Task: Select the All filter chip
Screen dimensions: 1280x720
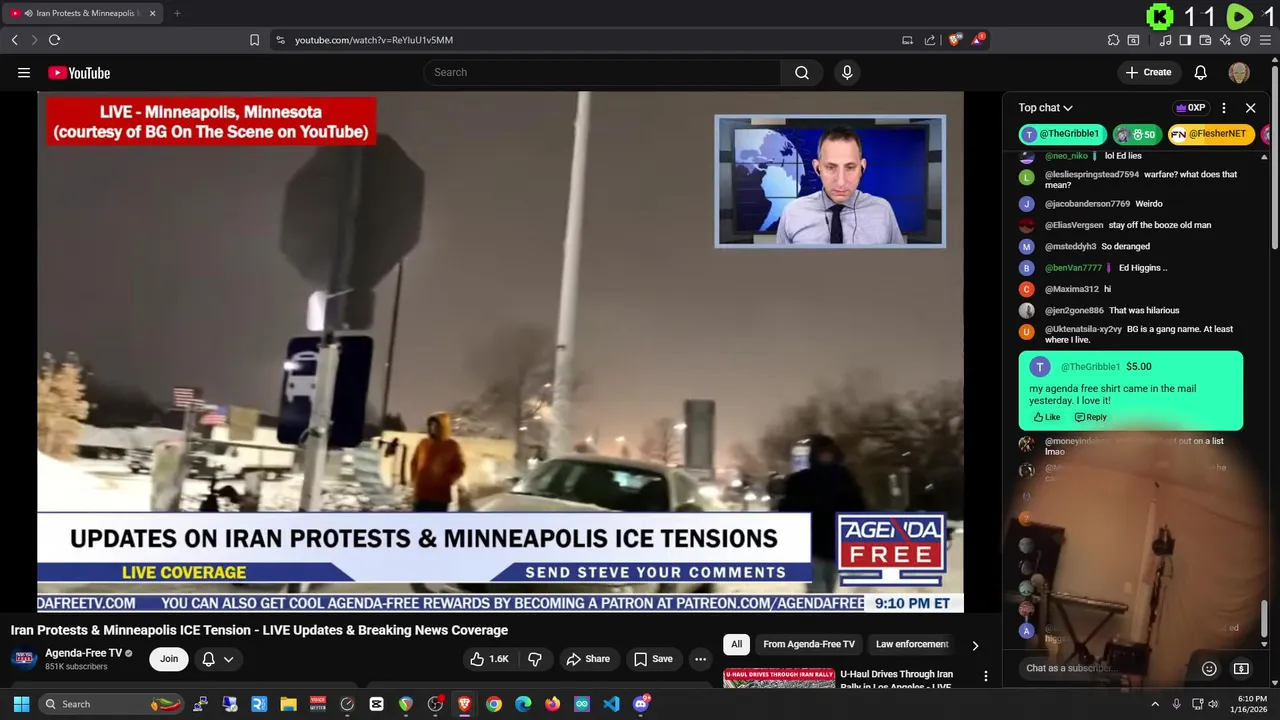Action: tap(736, 644)
